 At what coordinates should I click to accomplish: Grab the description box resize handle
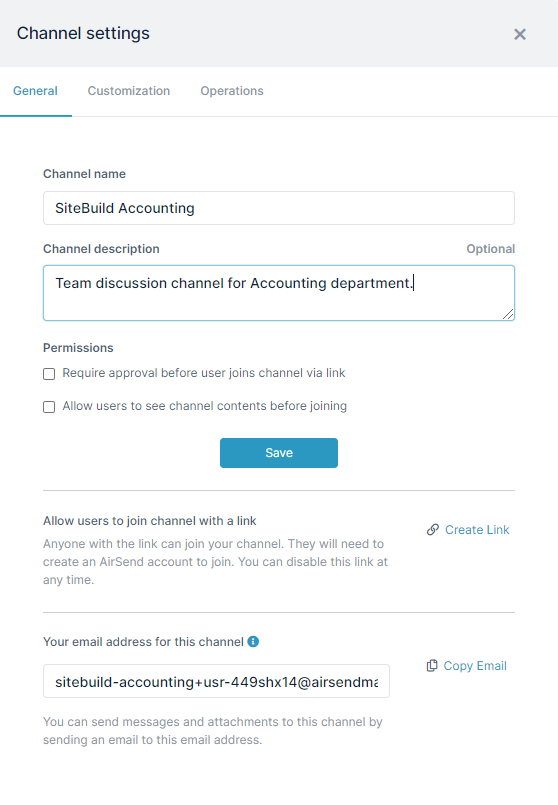508,314
